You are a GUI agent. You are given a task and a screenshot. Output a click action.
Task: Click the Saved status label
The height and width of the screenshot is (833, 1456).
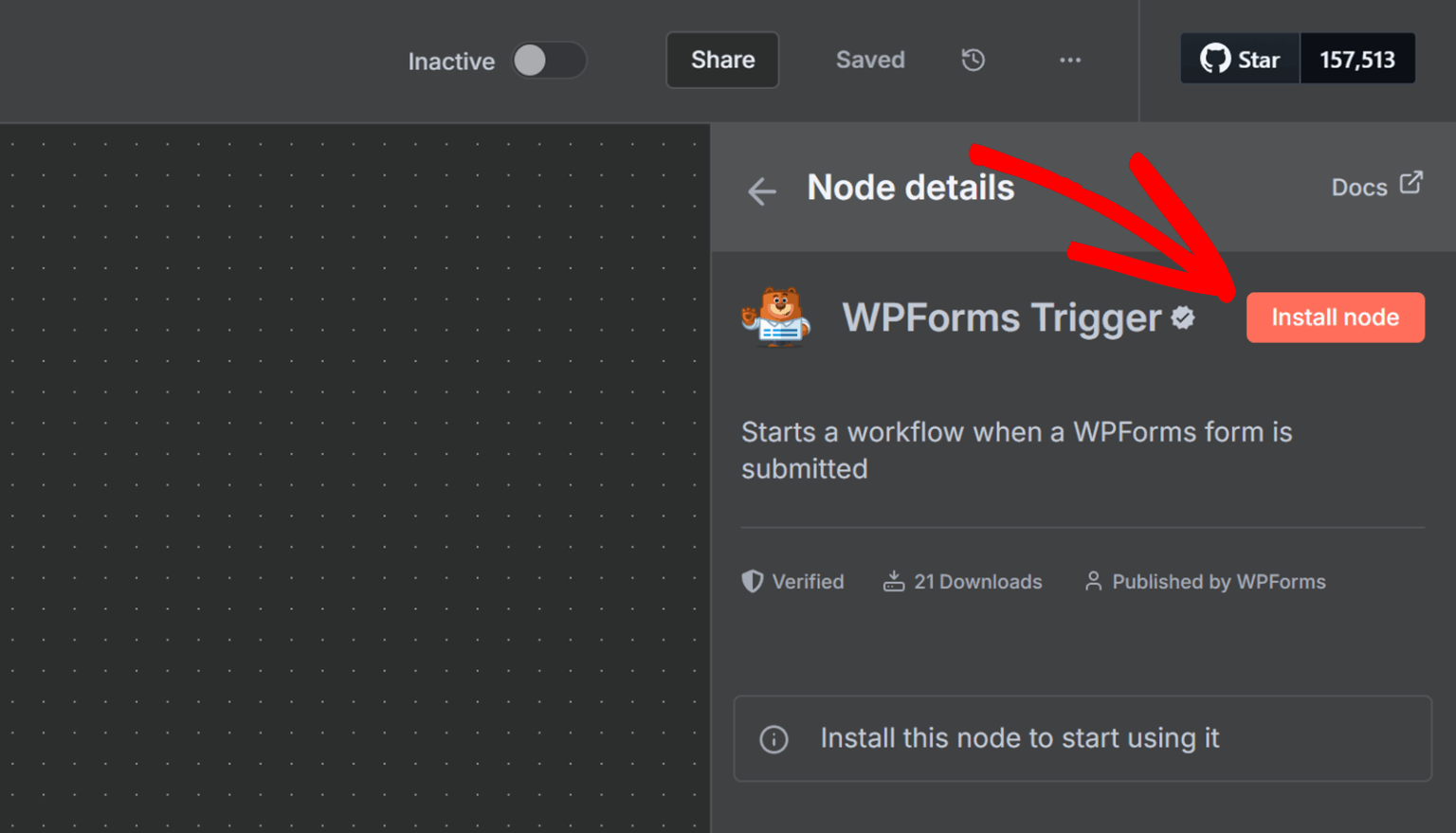tap(869, 60)
